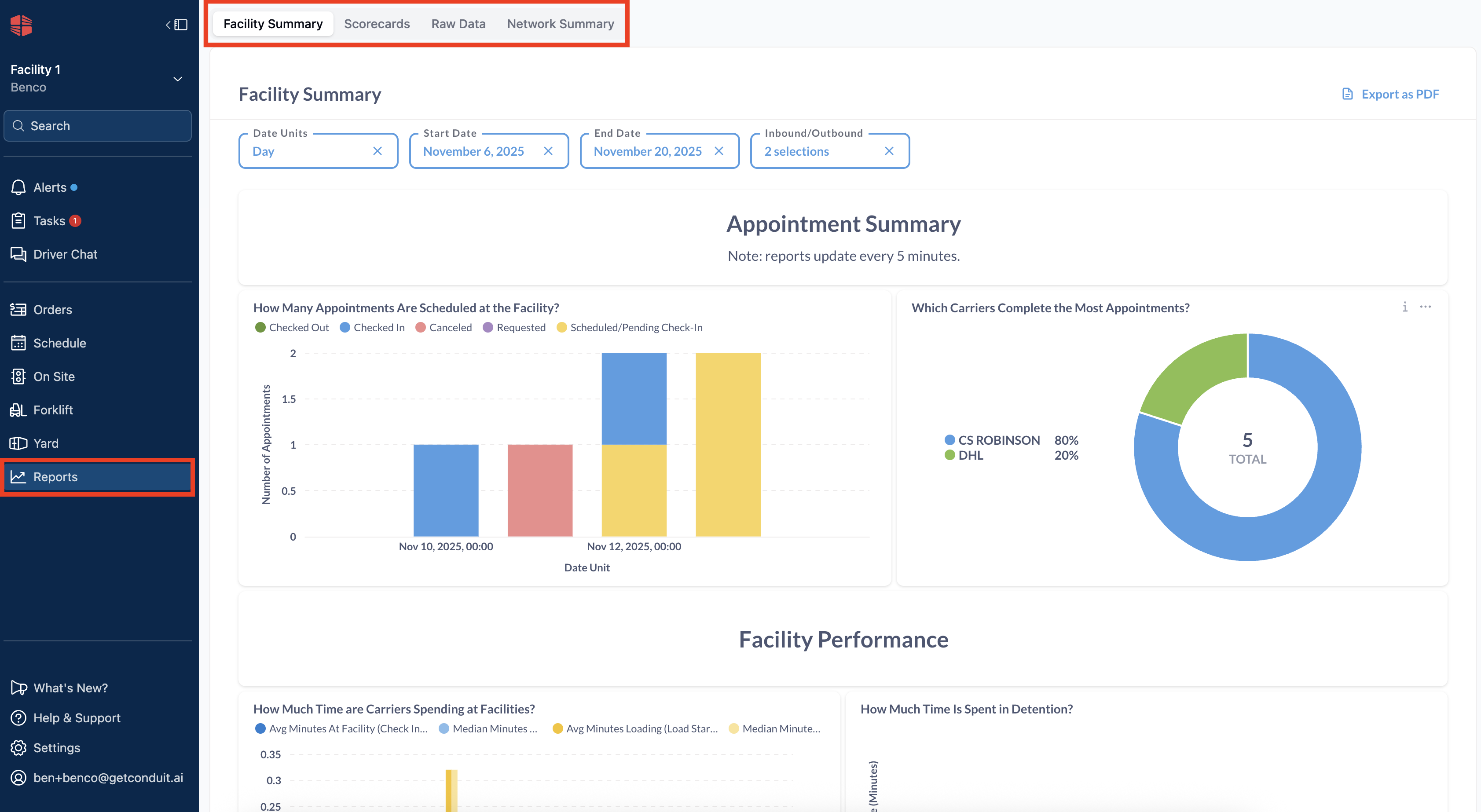Click the Reports chart icon
Screen dimensions: 1481x812
point(18,477)
